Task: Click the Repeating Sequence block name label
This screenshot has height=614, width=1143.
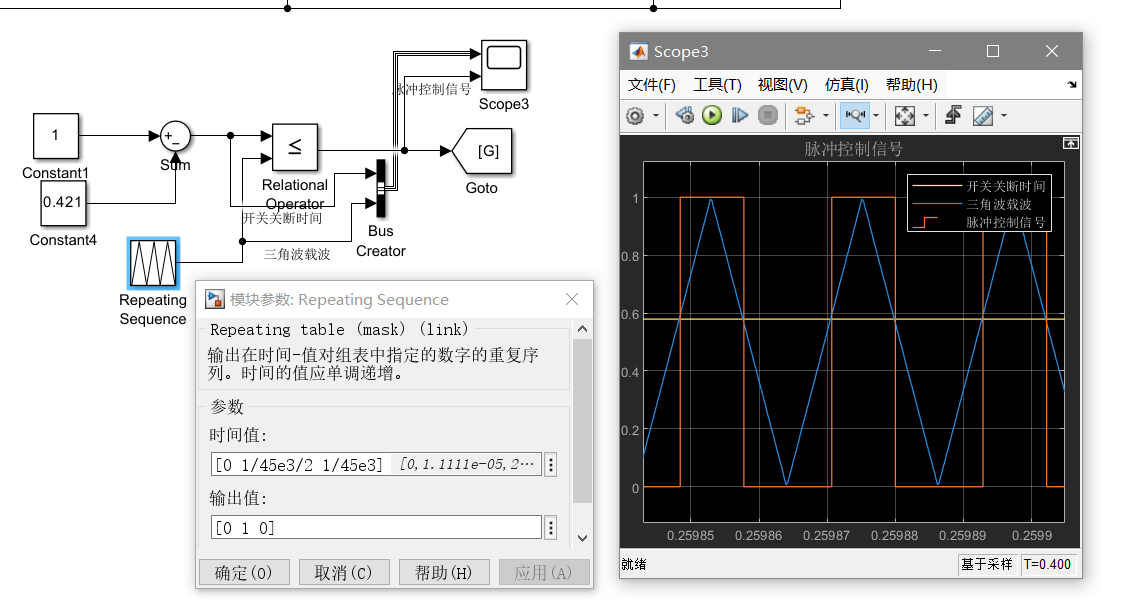Action: (x=153, y=309)
